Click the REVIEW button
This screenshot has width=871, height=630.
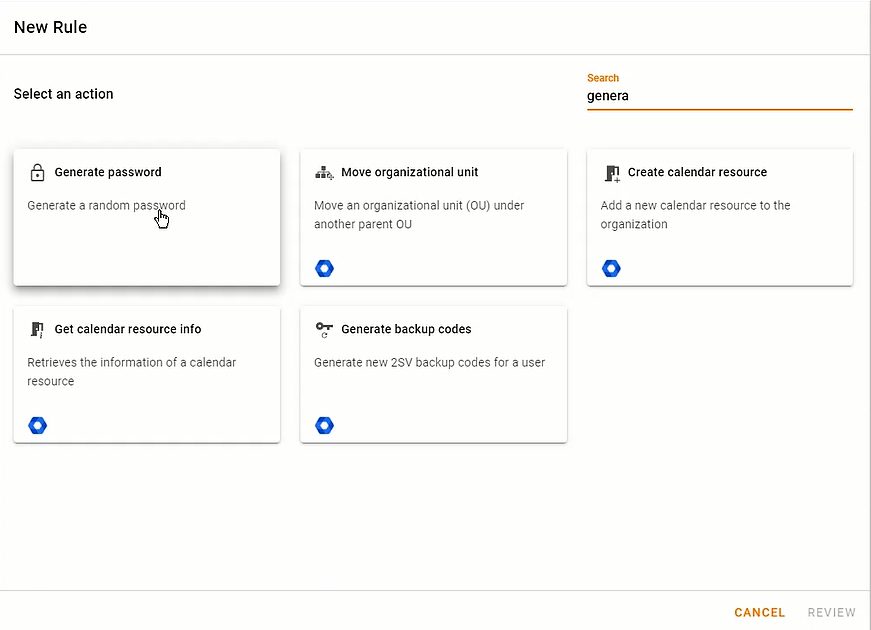pyautogui.click(x=832, y=612)
